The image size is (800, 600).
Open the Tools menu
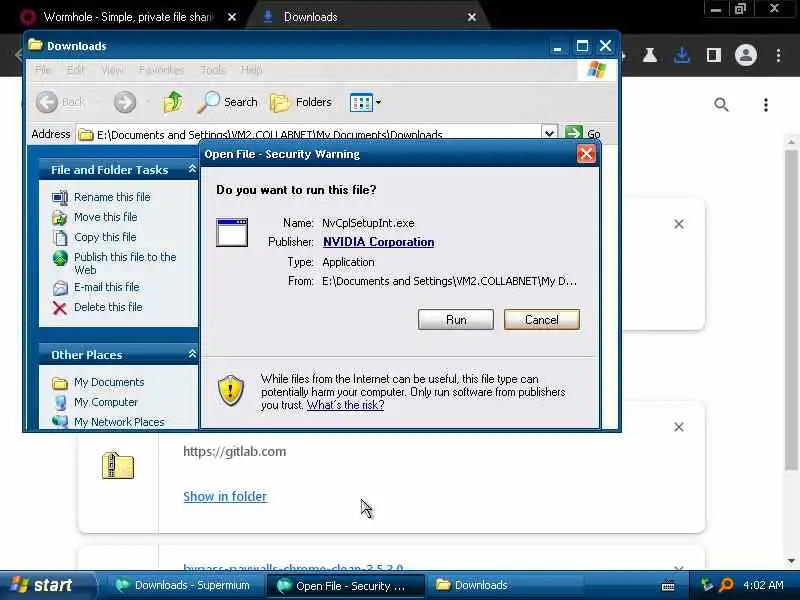coord(213,70)
